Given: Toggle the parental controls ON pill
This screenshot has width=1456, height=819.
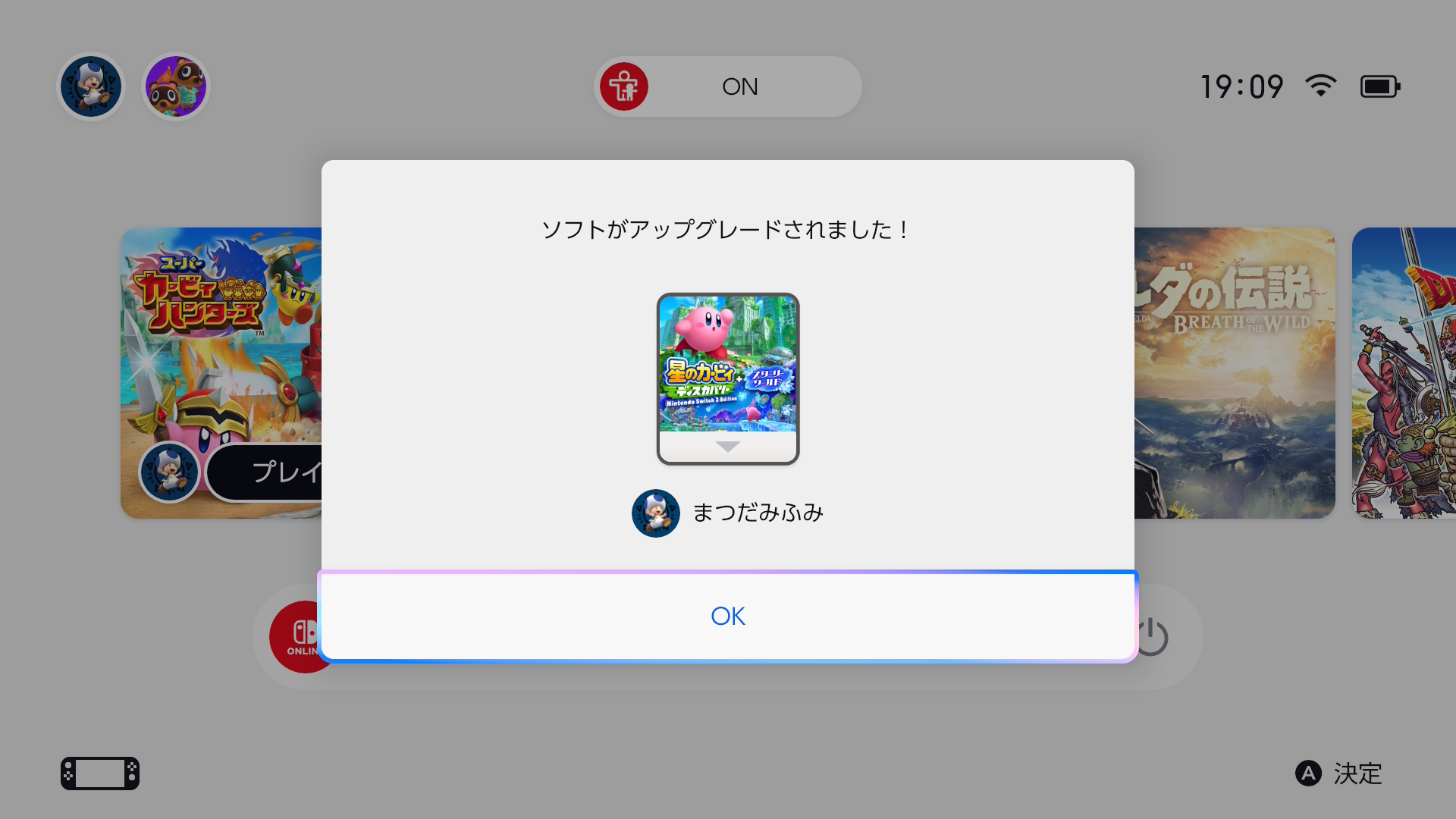Looking at the screenshot, I should click(728, 86).
